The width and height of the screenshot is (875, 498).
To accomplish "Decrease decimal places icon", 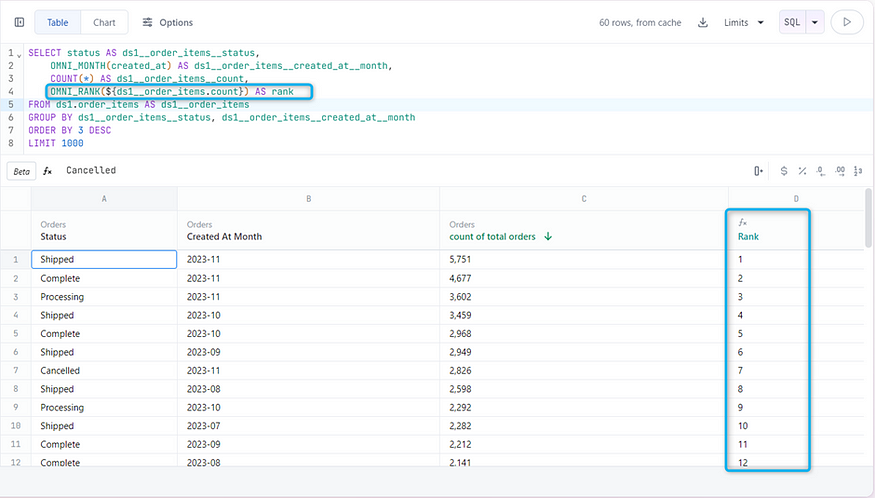I will point(820,171).
